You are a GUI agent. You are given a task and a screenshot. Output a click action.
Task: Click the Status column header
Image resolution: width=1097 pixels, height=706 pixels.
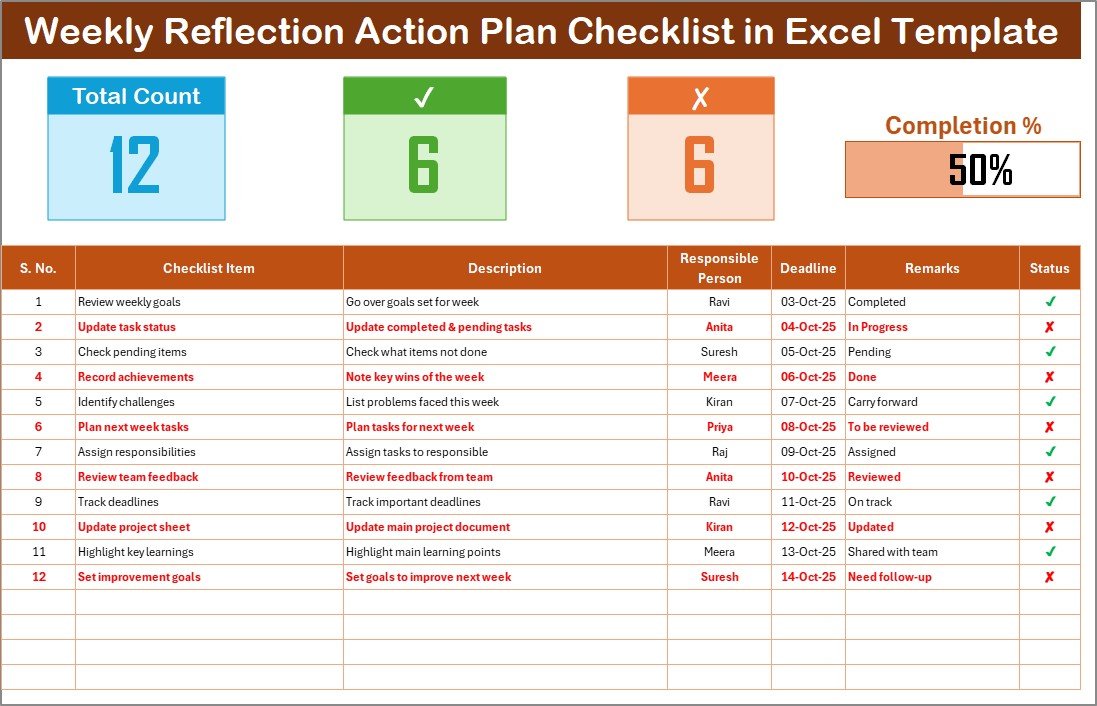coord(1050,268)
